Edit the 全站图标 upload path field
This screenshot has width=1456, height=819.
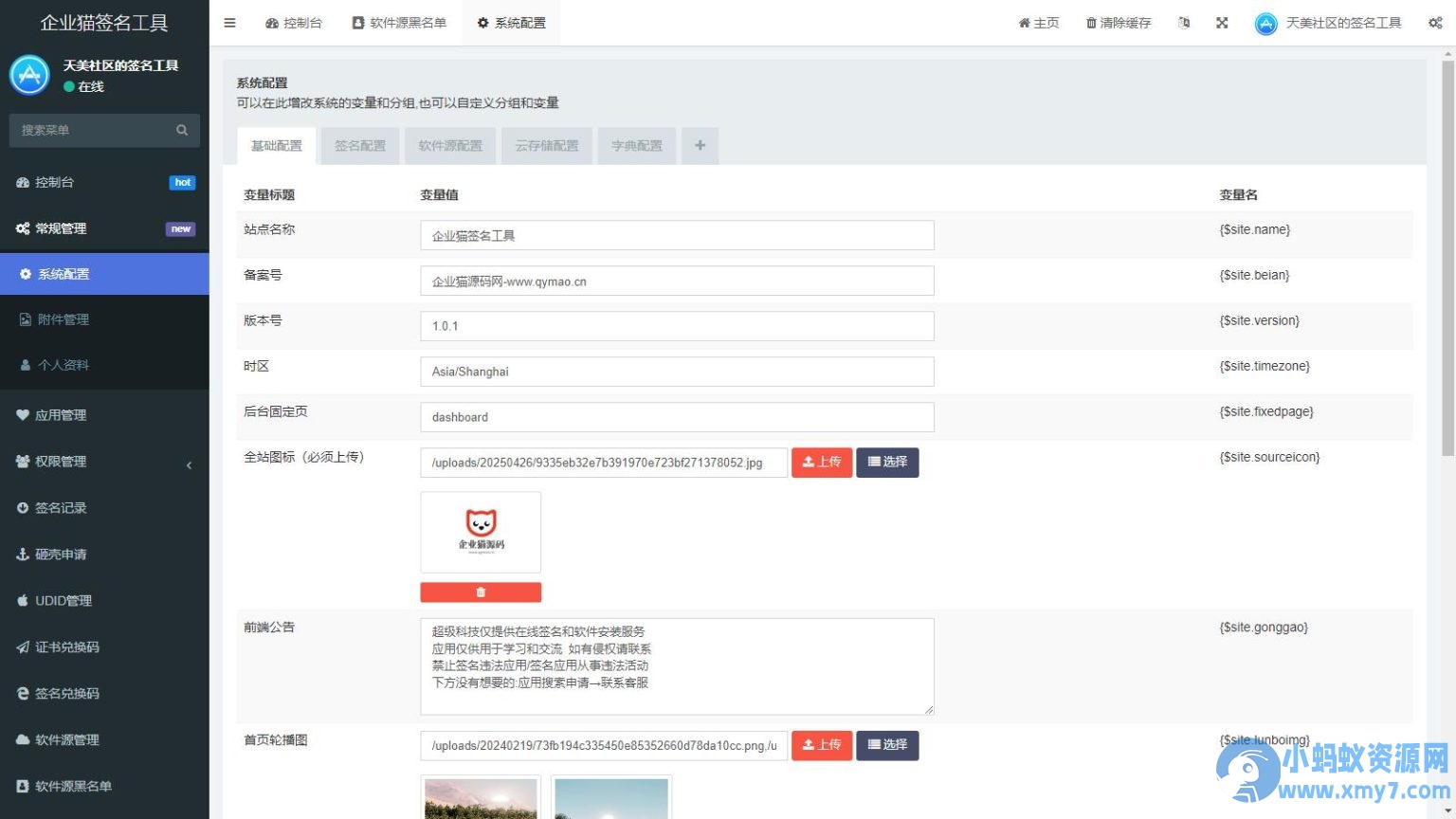(x=604, y=463)
